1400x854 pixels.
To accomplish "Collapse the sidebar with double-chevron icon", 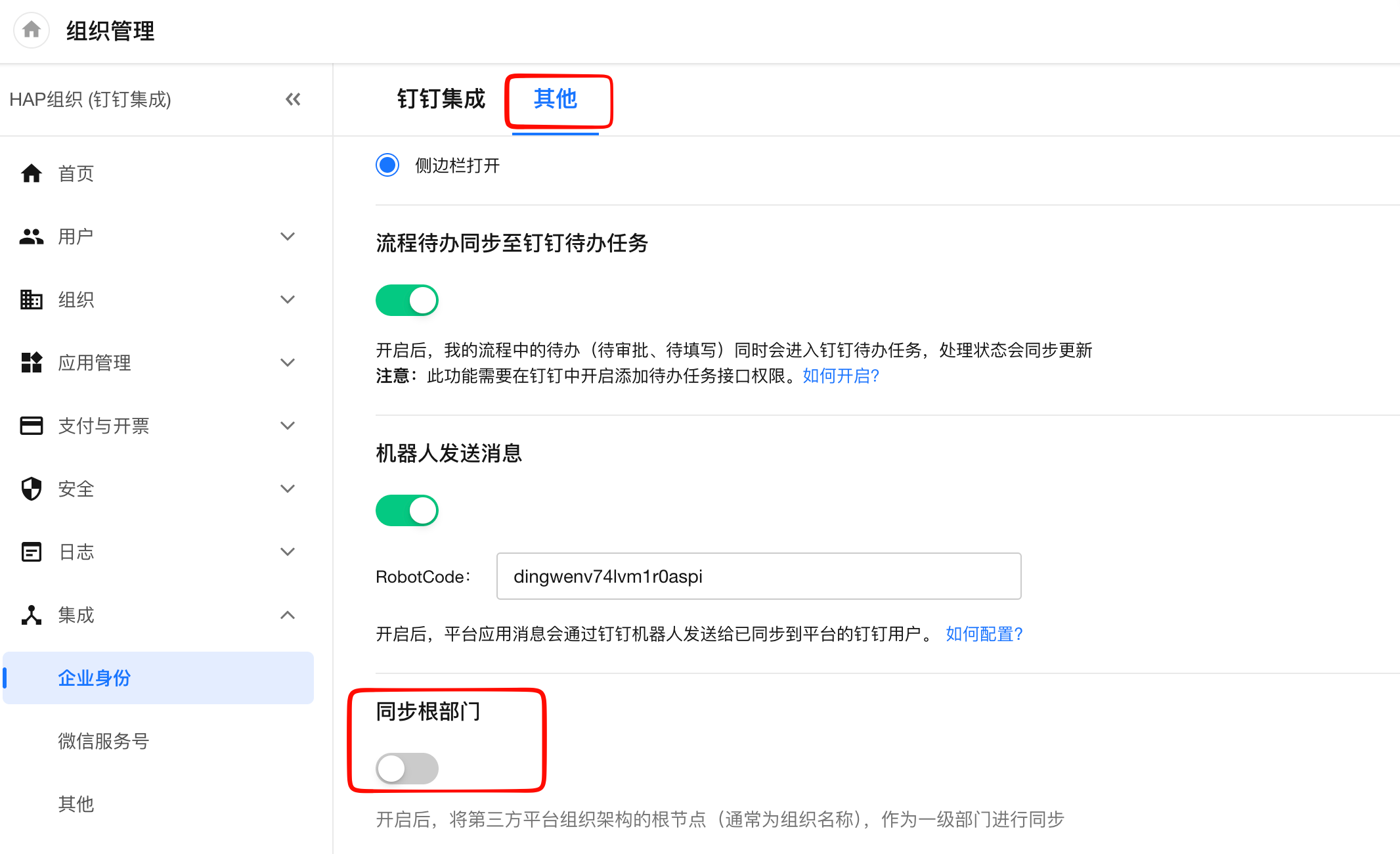I will click(293, 99).
